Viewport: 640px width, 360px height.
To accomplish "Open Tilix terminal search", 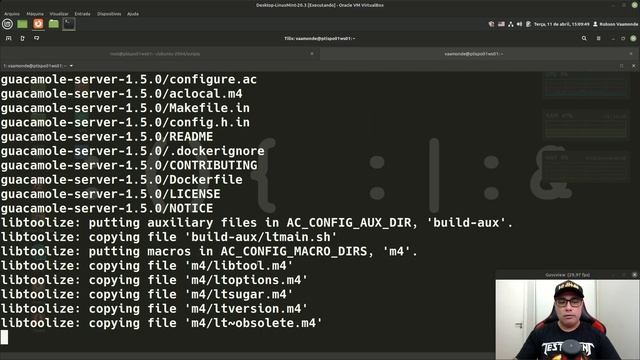I will 584,38.
